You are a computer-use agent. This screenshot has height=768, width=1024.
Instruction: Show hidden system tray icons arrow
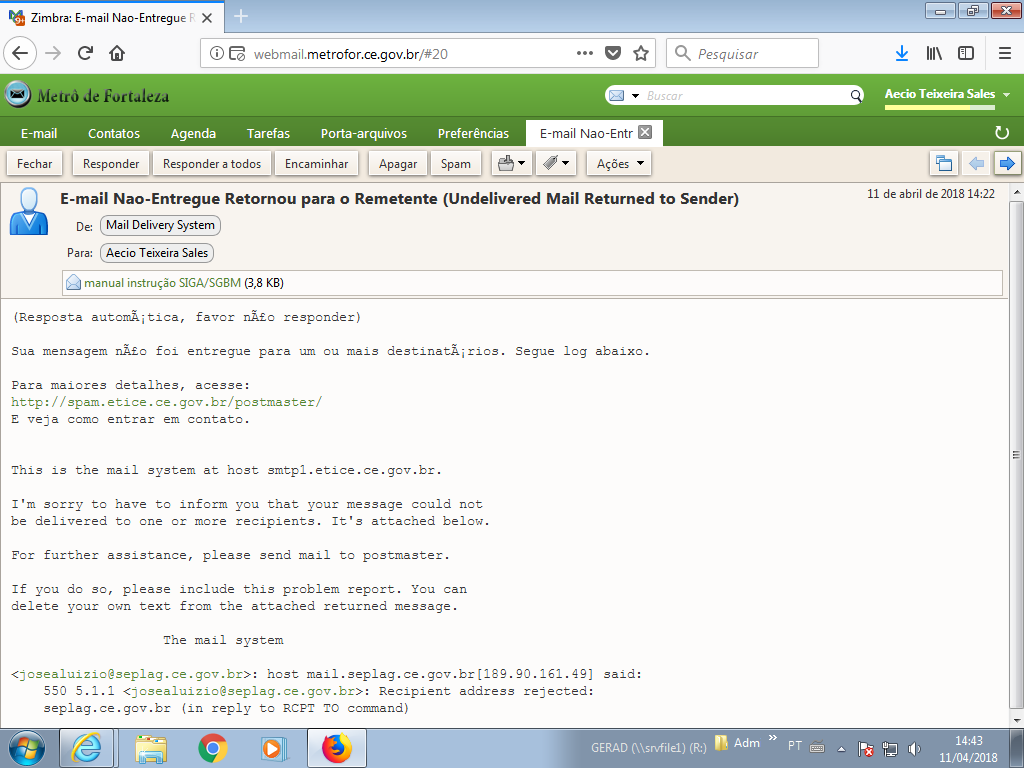click(841, 749)
